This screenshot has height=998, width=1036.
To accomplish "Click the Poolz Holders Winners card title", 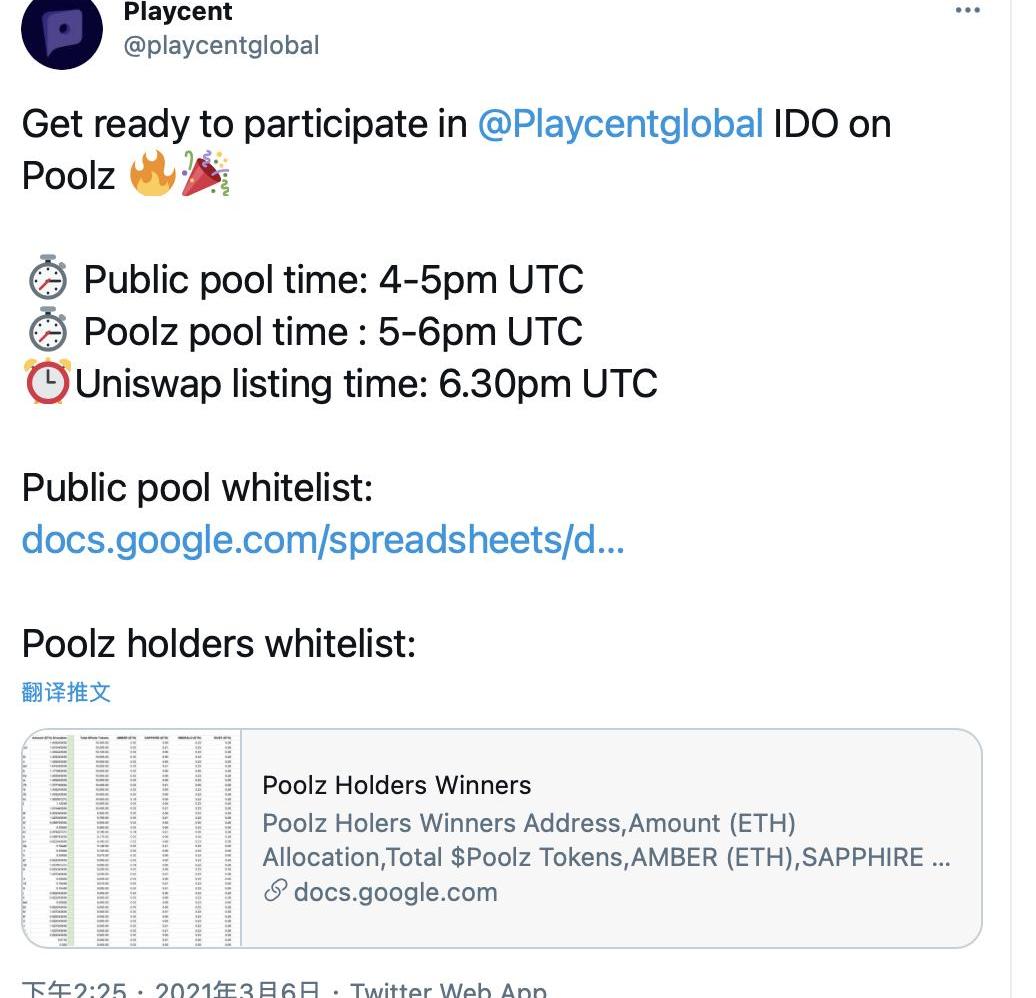I will point(396,785).
